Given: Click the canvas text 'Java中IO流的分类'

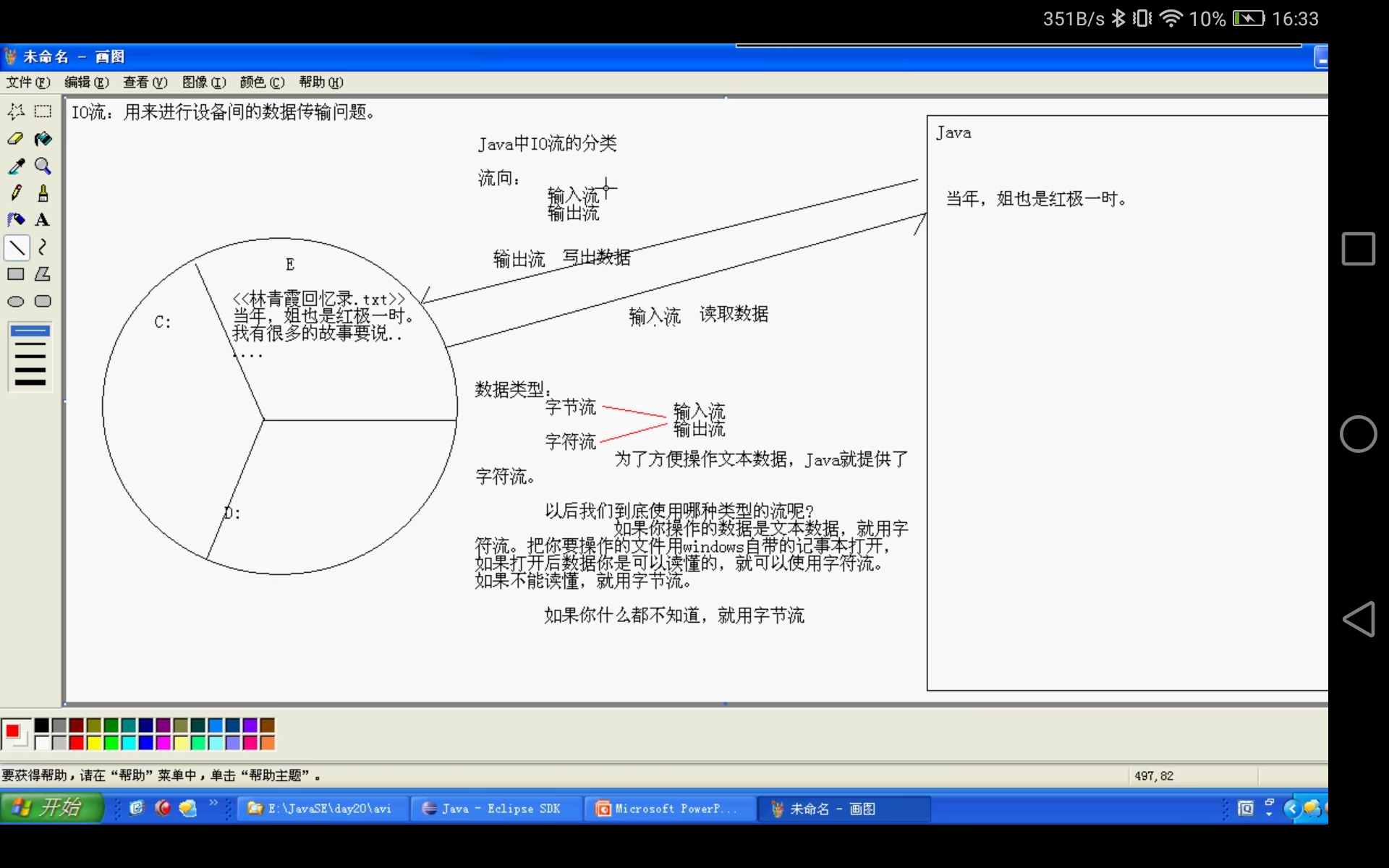Looking at the screenshot, I should point(547,143).
